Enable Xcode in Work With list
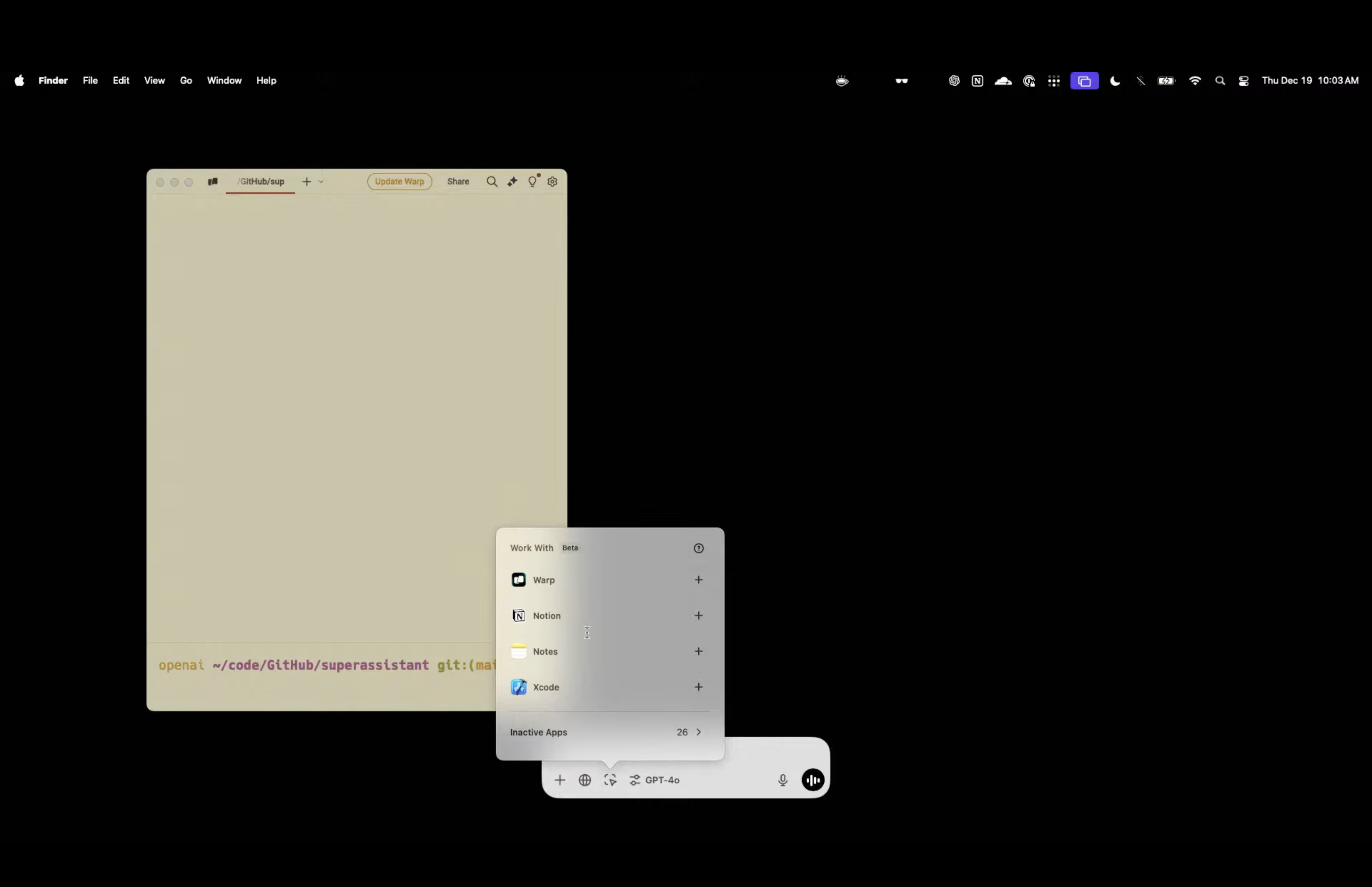Viewport: 1372px width, 887px height. click(698, 687)
